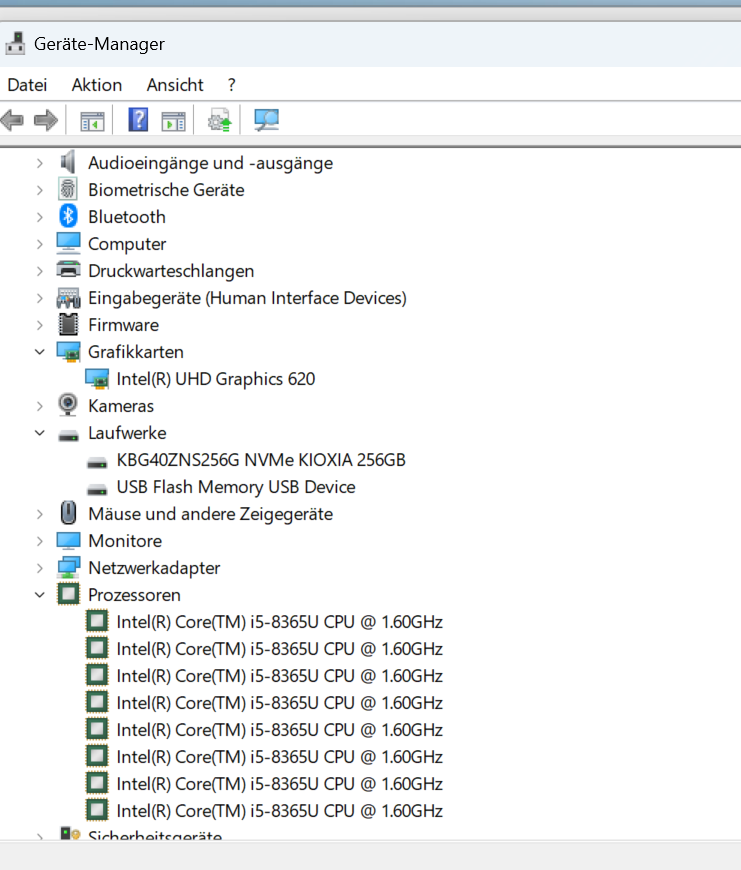Click the speaker icon for Audioeingänge
This screenshot has height=870, width=741.
pyautogui.click(x=68, y=163)
